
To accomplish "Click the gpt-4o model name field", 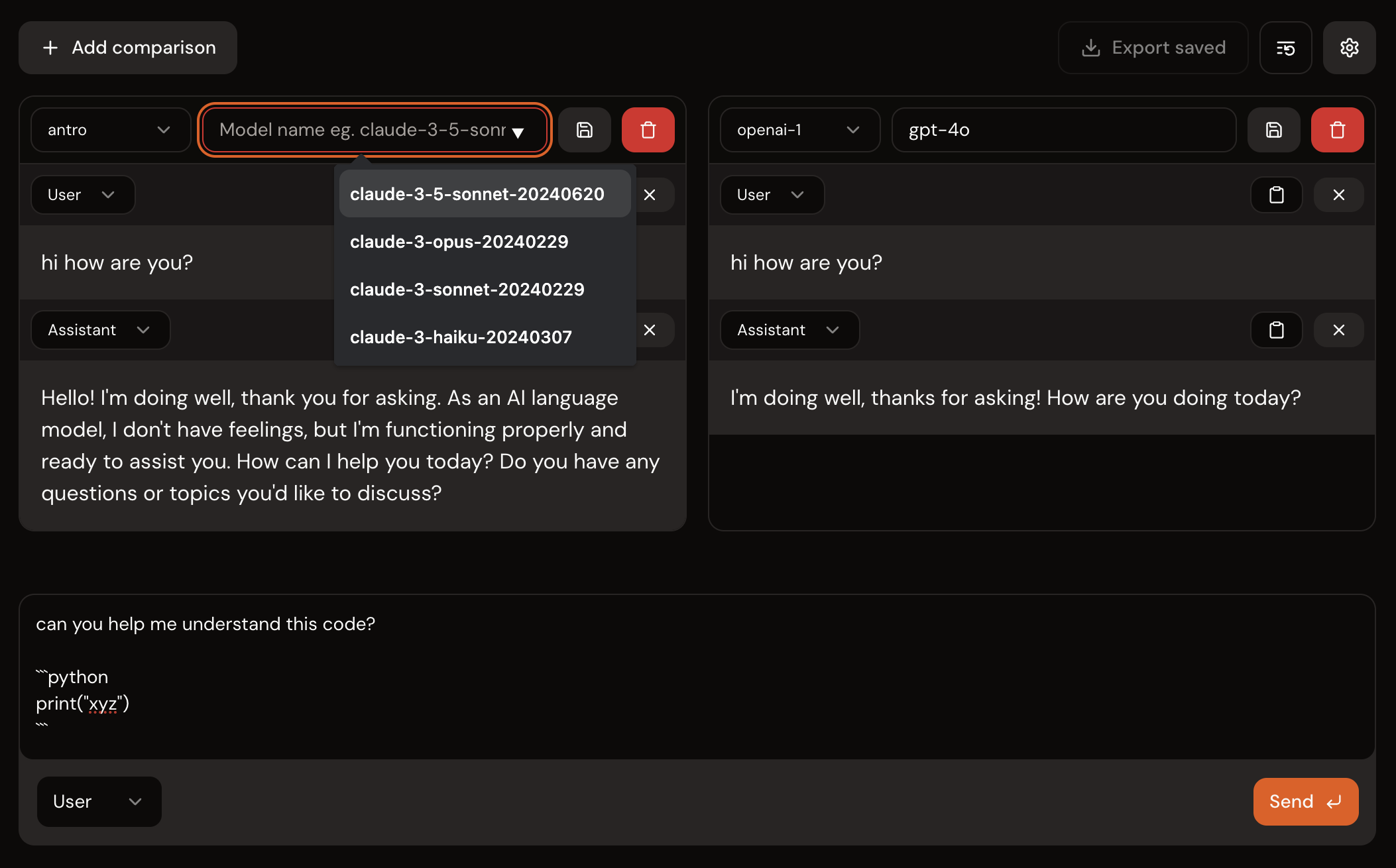I will click(1063, 130).
